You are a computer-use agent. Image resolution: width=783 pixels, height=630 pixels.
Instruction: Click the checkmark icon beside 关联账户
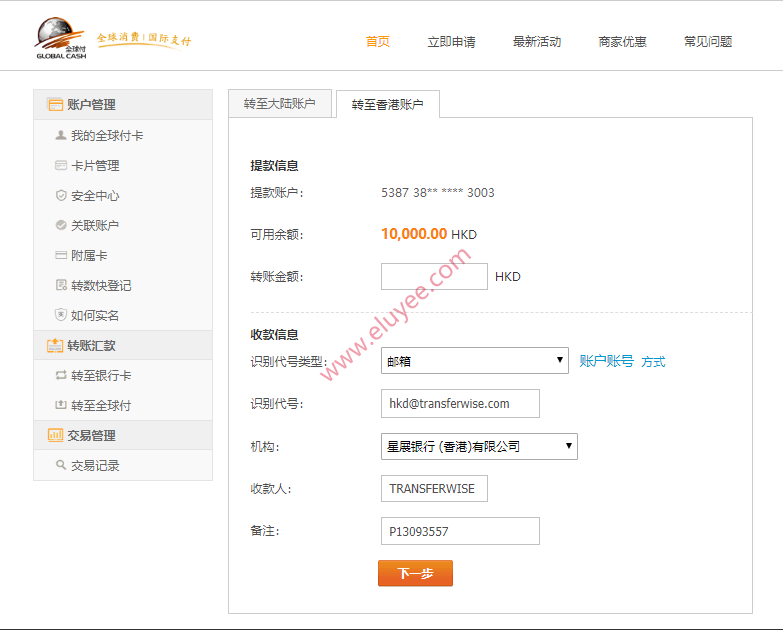[x=61, y=225]
